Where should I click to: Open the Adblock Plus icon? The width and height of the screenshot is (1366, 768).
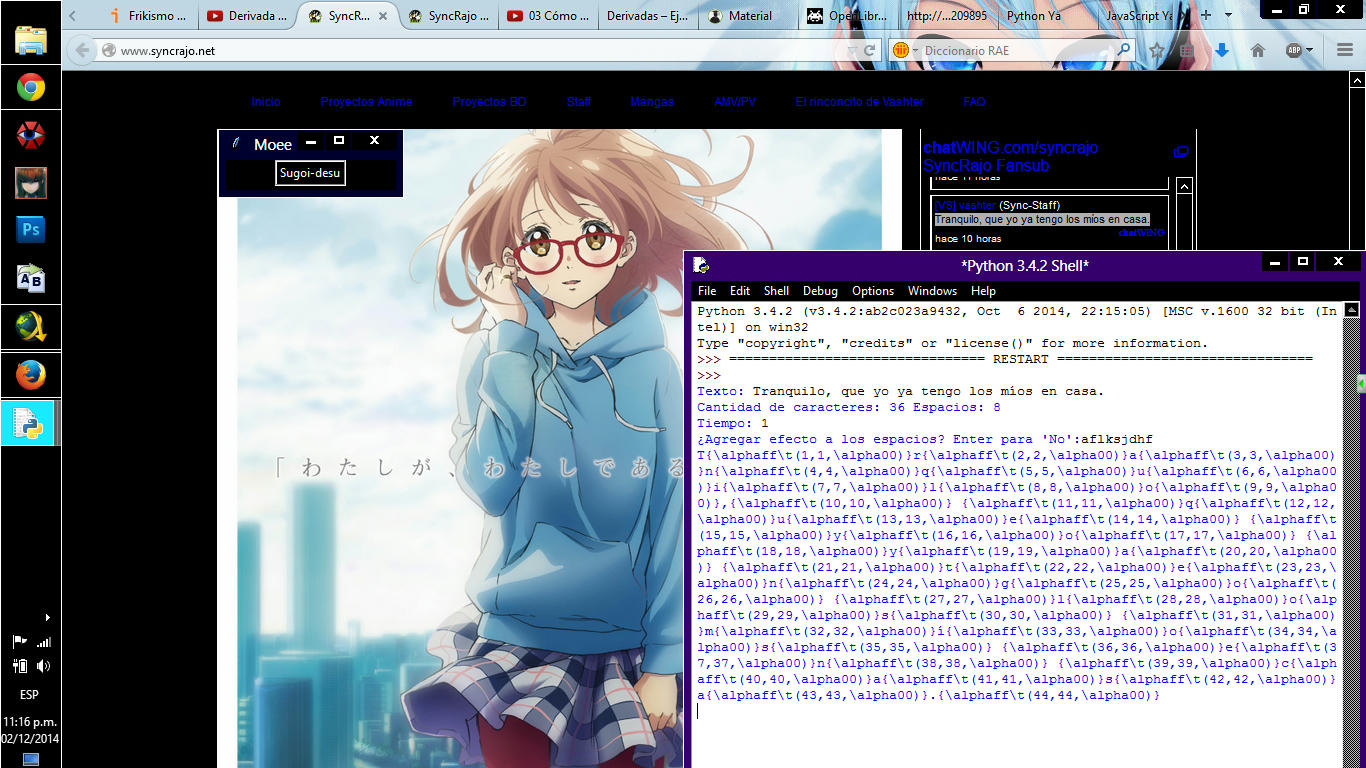coord(1294,50)
